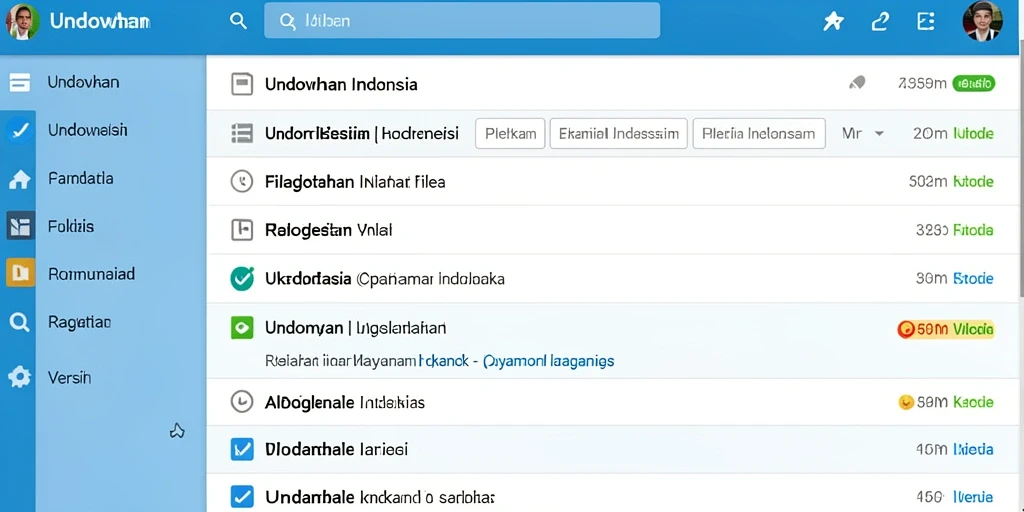Open the profile avatar menu at top right
Screen dimensions: 1024x512
pos(982,21)
